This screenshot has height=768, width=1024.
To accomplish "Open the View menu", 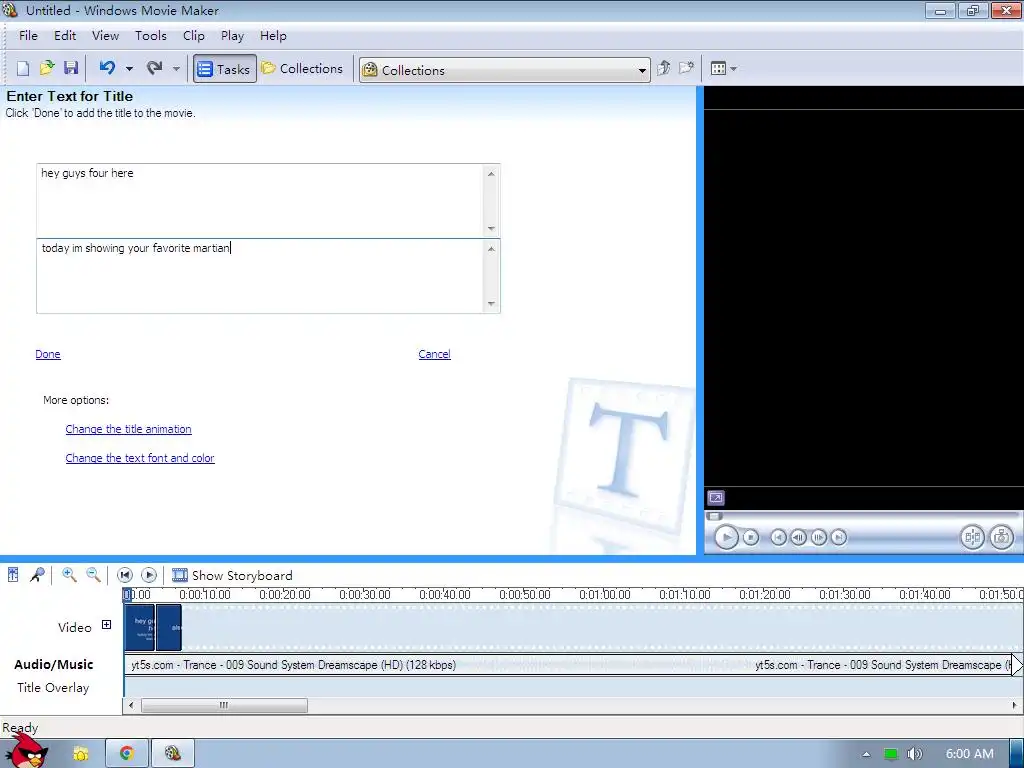I will coord(105,36).
